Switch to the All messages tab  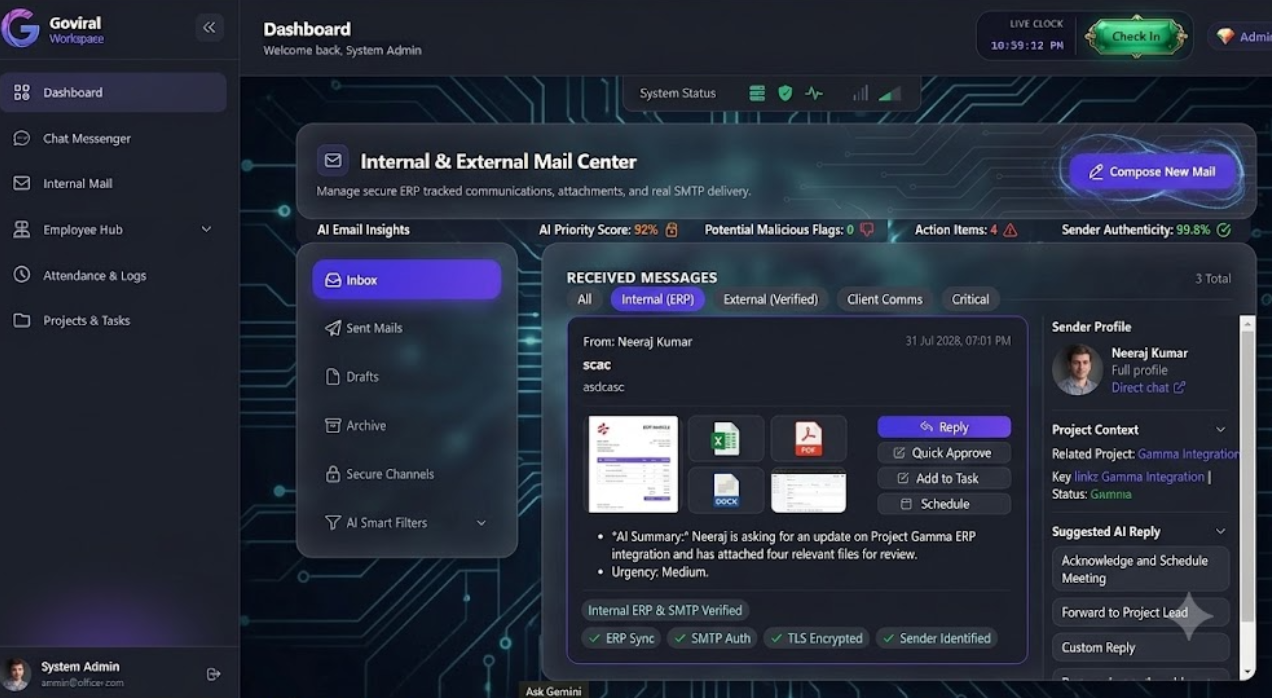coord(584,299)
